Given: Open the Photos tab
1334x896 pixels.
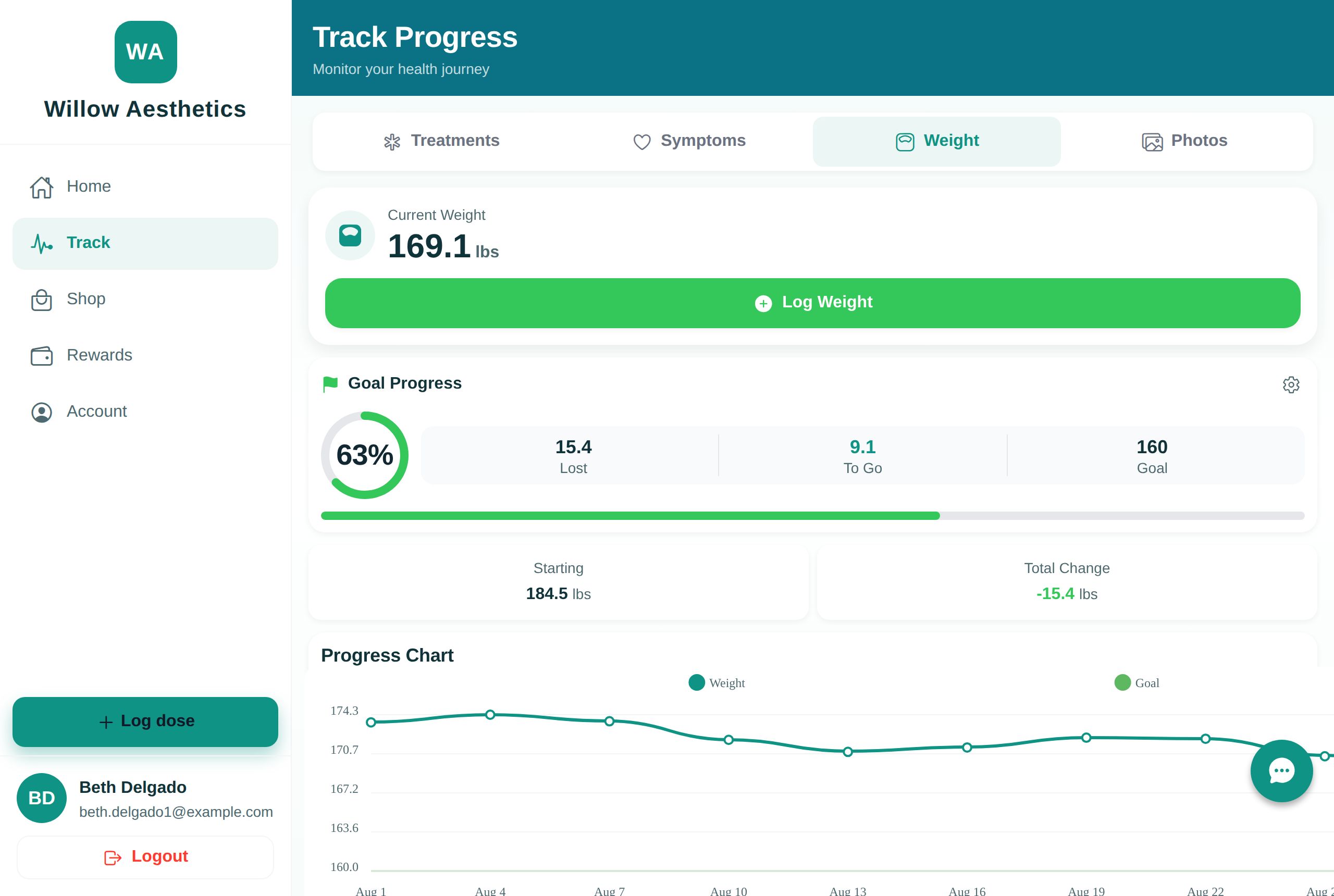Looking at the screenshot, I should click(1184, 141).
